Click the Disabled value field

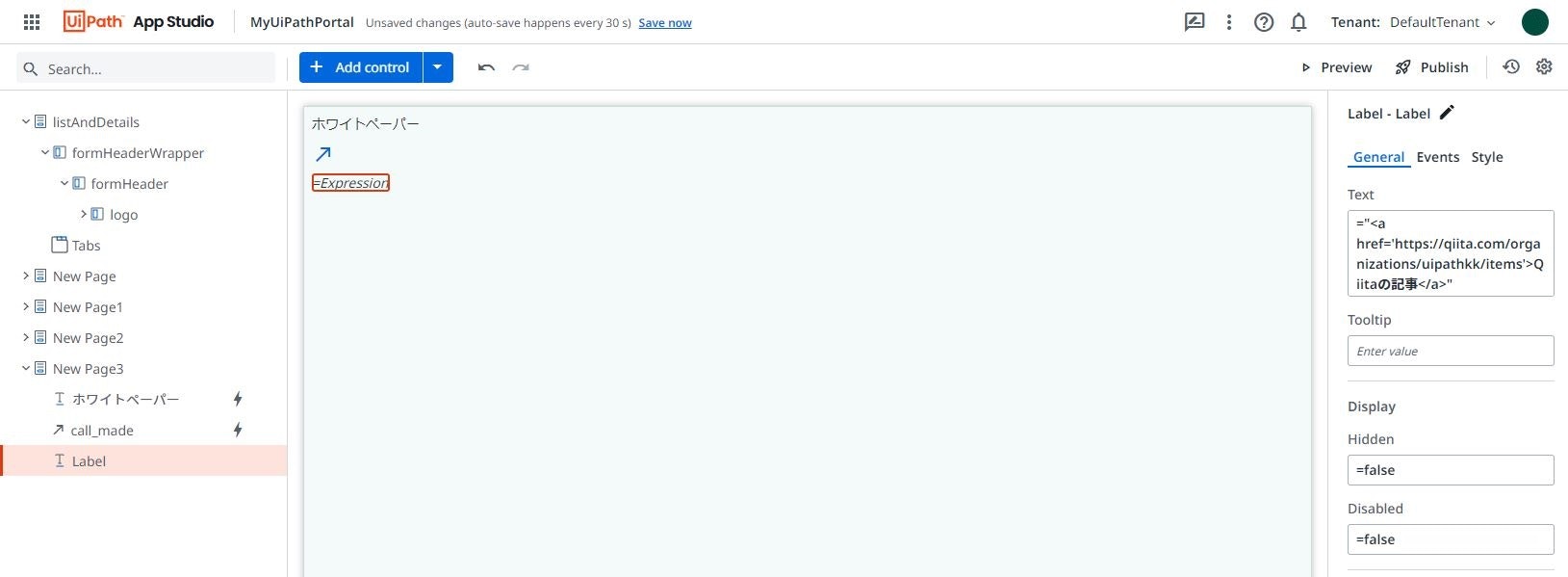1451,539
